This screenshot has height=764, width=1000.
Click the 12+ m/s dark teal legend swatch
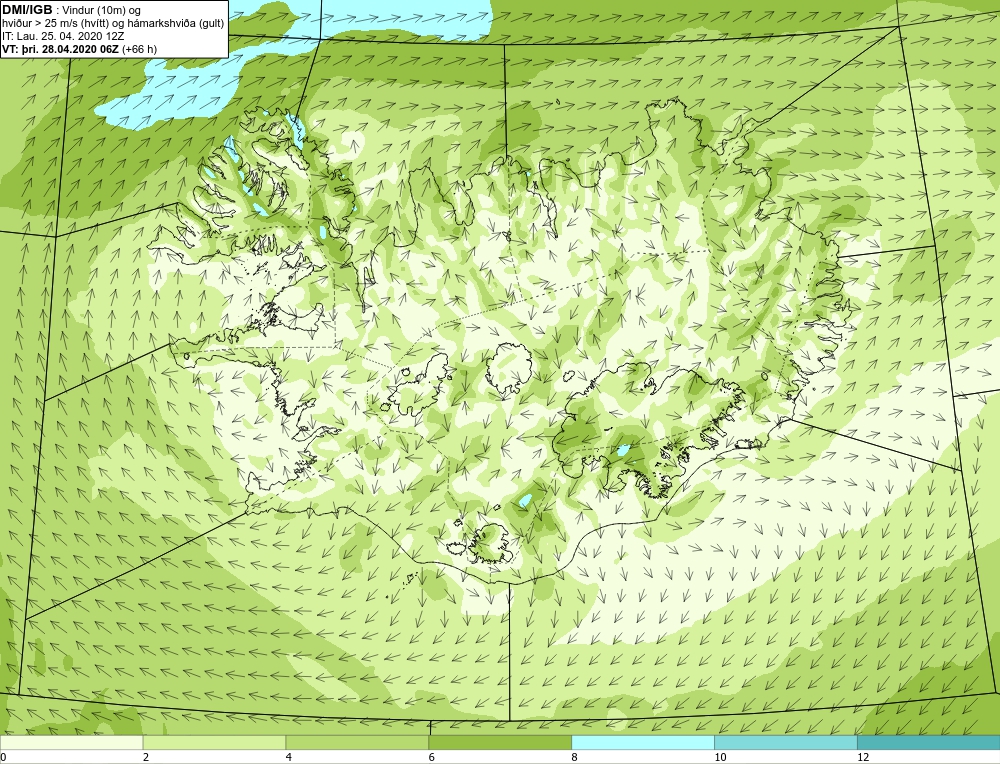coord(929,742)
